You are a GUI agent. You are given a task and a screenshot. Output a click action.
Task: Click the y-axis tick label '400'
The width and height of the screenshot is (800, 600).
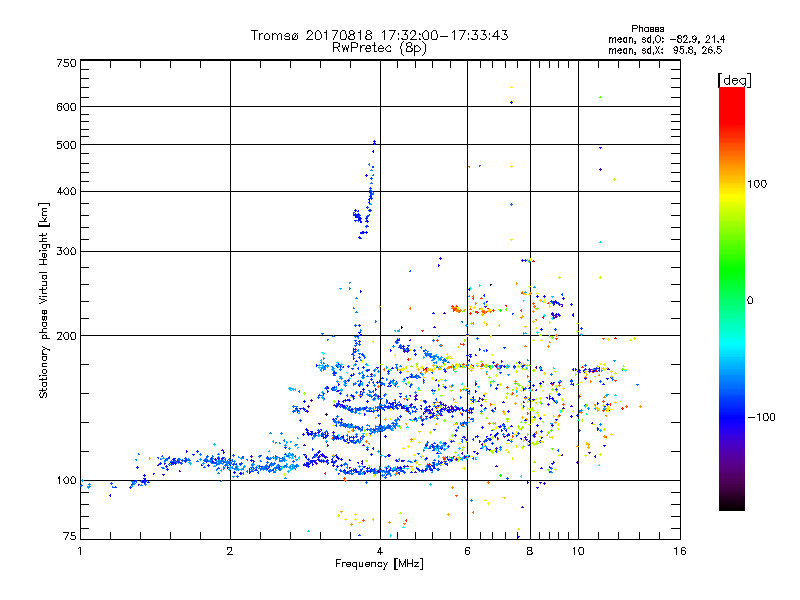[66, 192]
